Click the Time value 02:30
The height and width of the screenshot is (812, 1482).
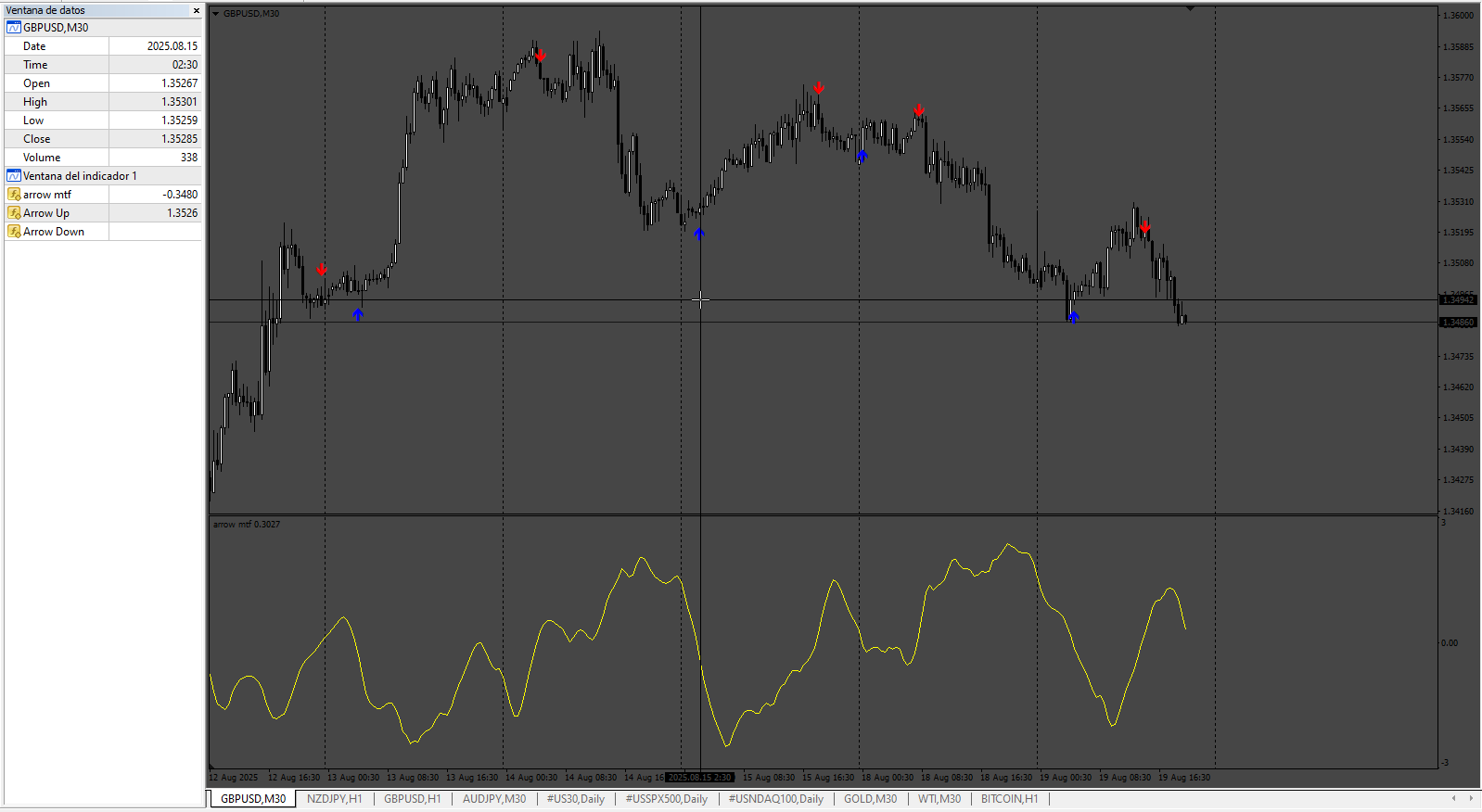click(x=185, y=65)
